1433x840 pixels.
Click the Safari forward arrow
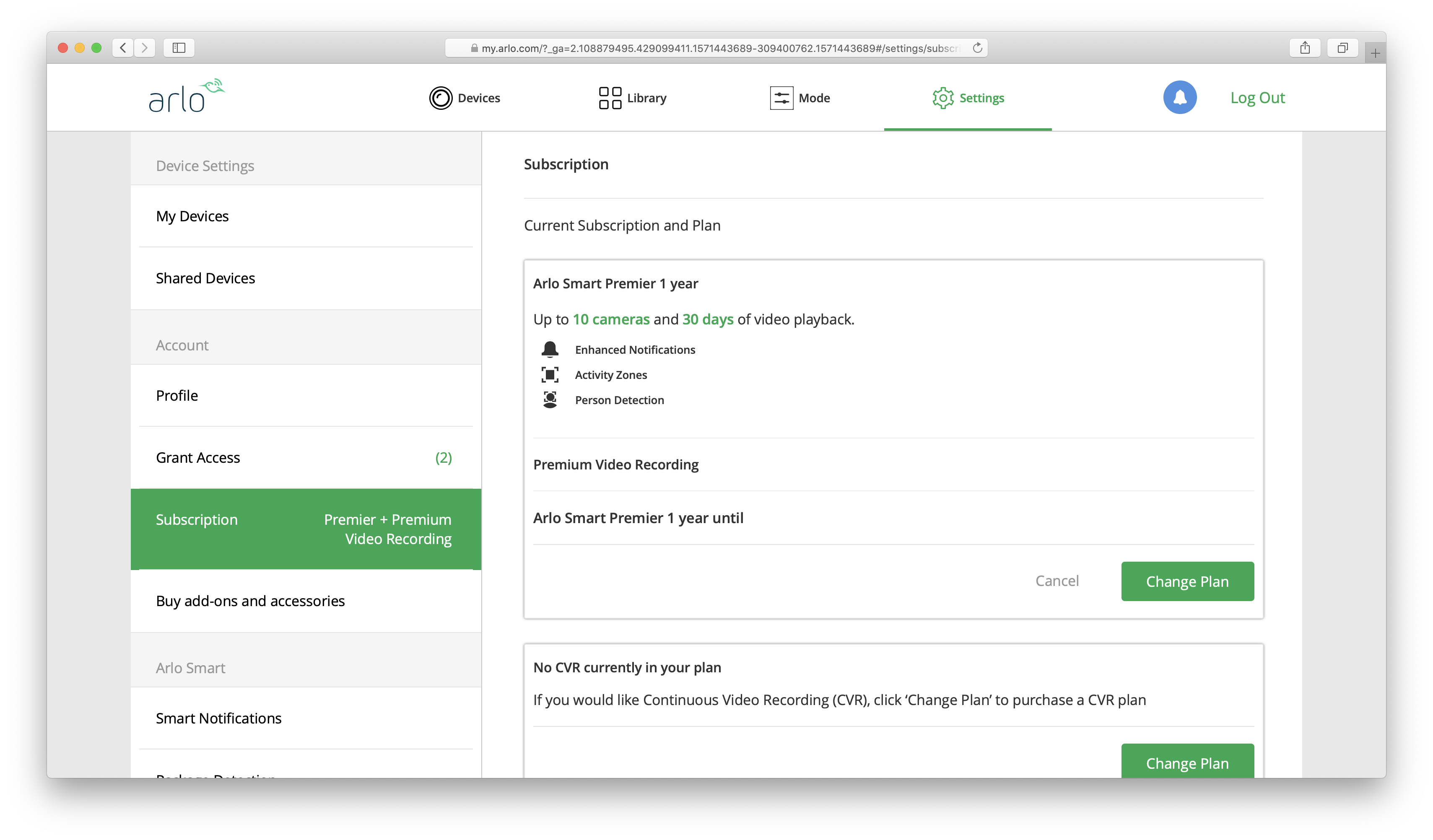point(145,48)
